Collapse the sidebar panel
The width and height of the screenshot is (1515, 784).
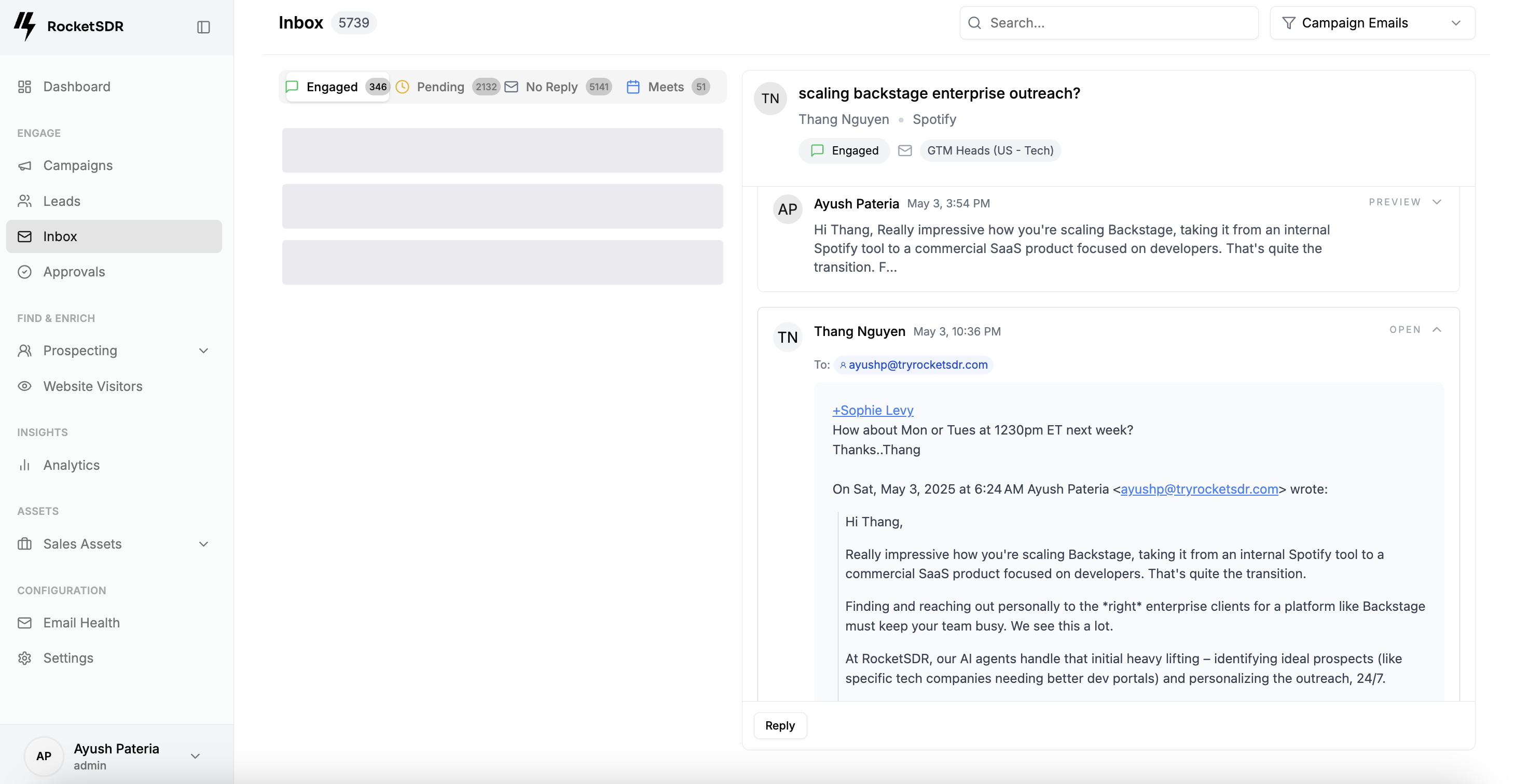pos(203,26)
